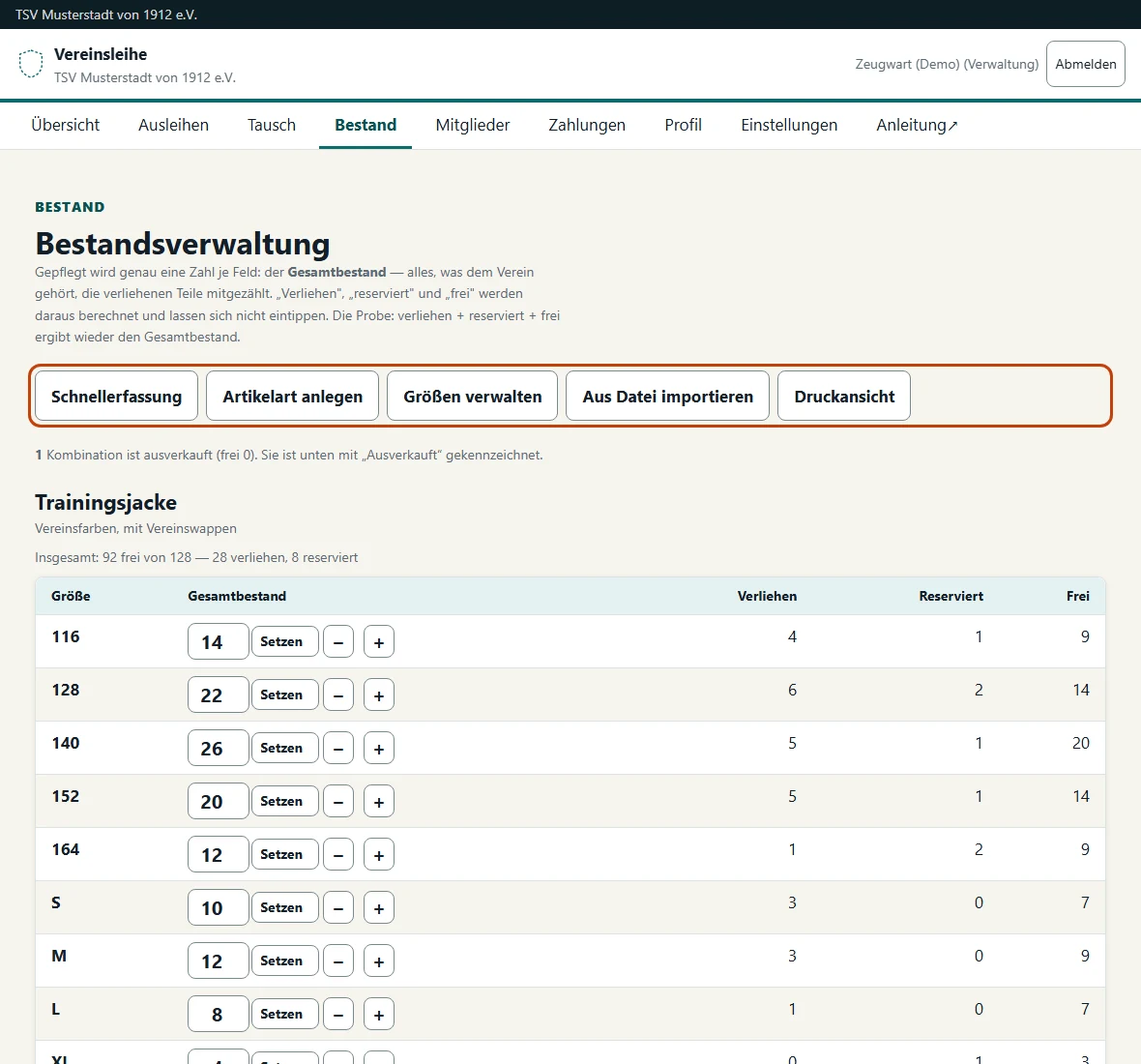Click the Reserviert column header
Screen dimensions: 1141x1064
(x=951, y=596)
